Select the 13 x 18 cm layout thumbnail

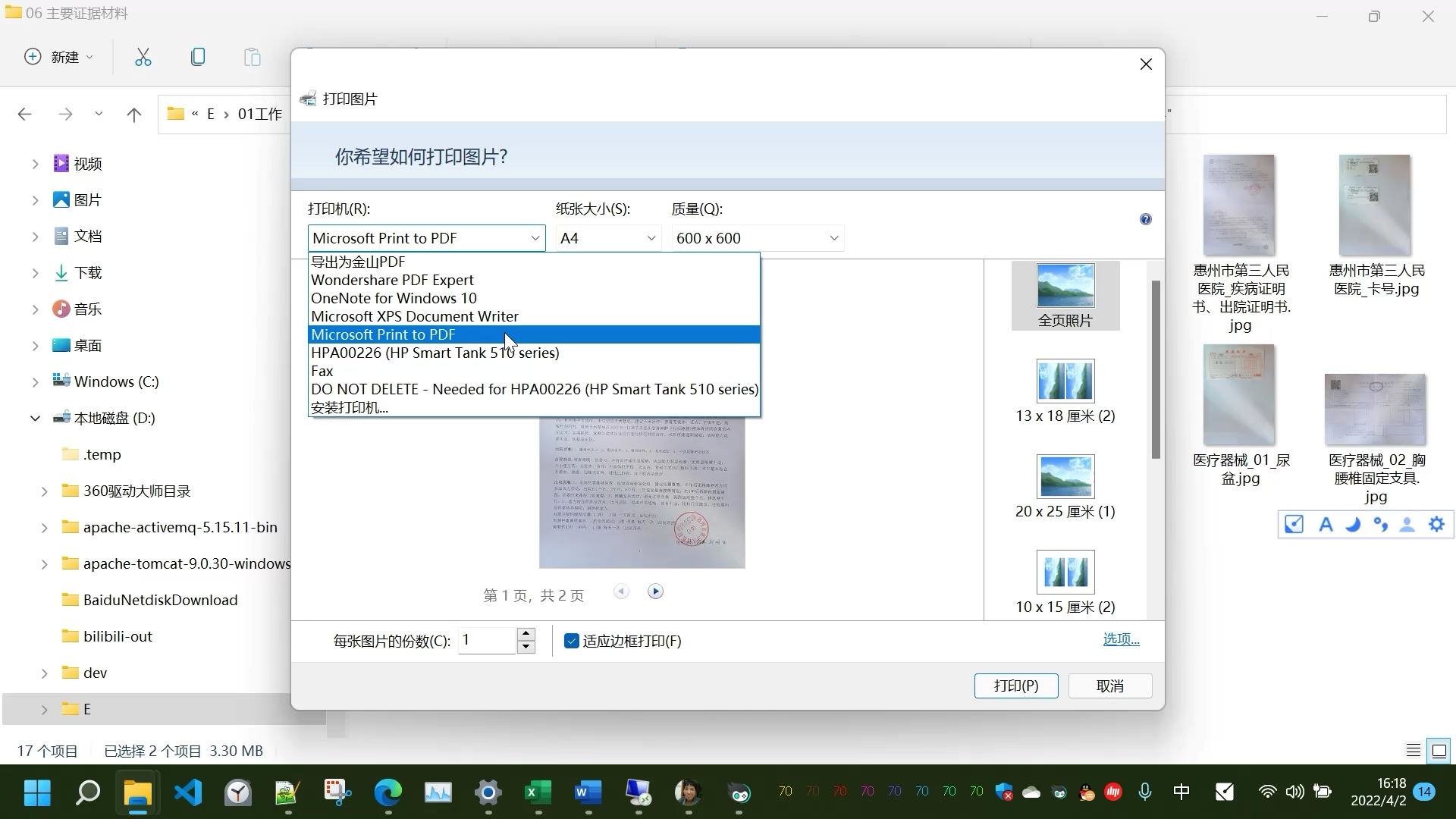[x=1065, y=381]
